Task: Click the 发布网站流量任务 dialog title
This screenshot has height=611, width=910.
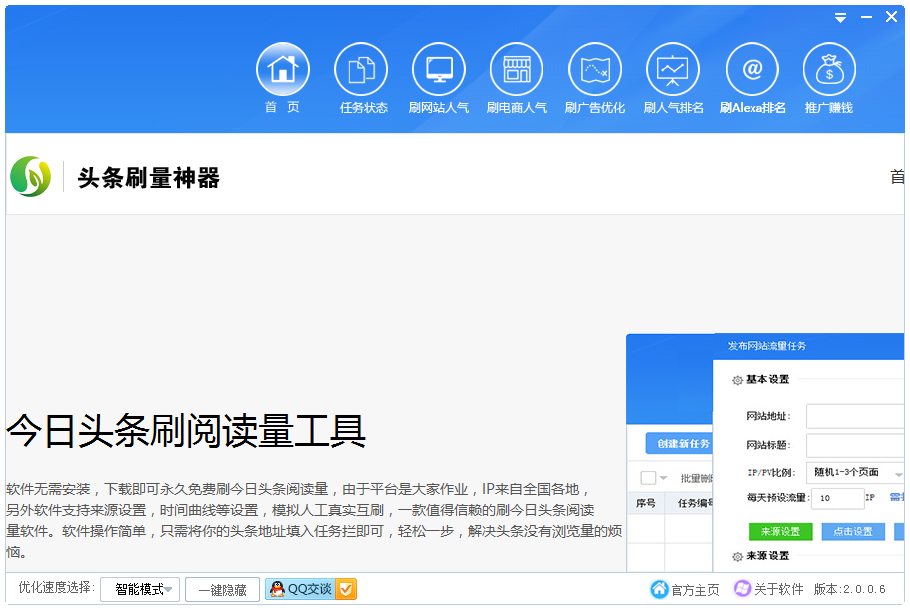Action: tap(767, 346)
